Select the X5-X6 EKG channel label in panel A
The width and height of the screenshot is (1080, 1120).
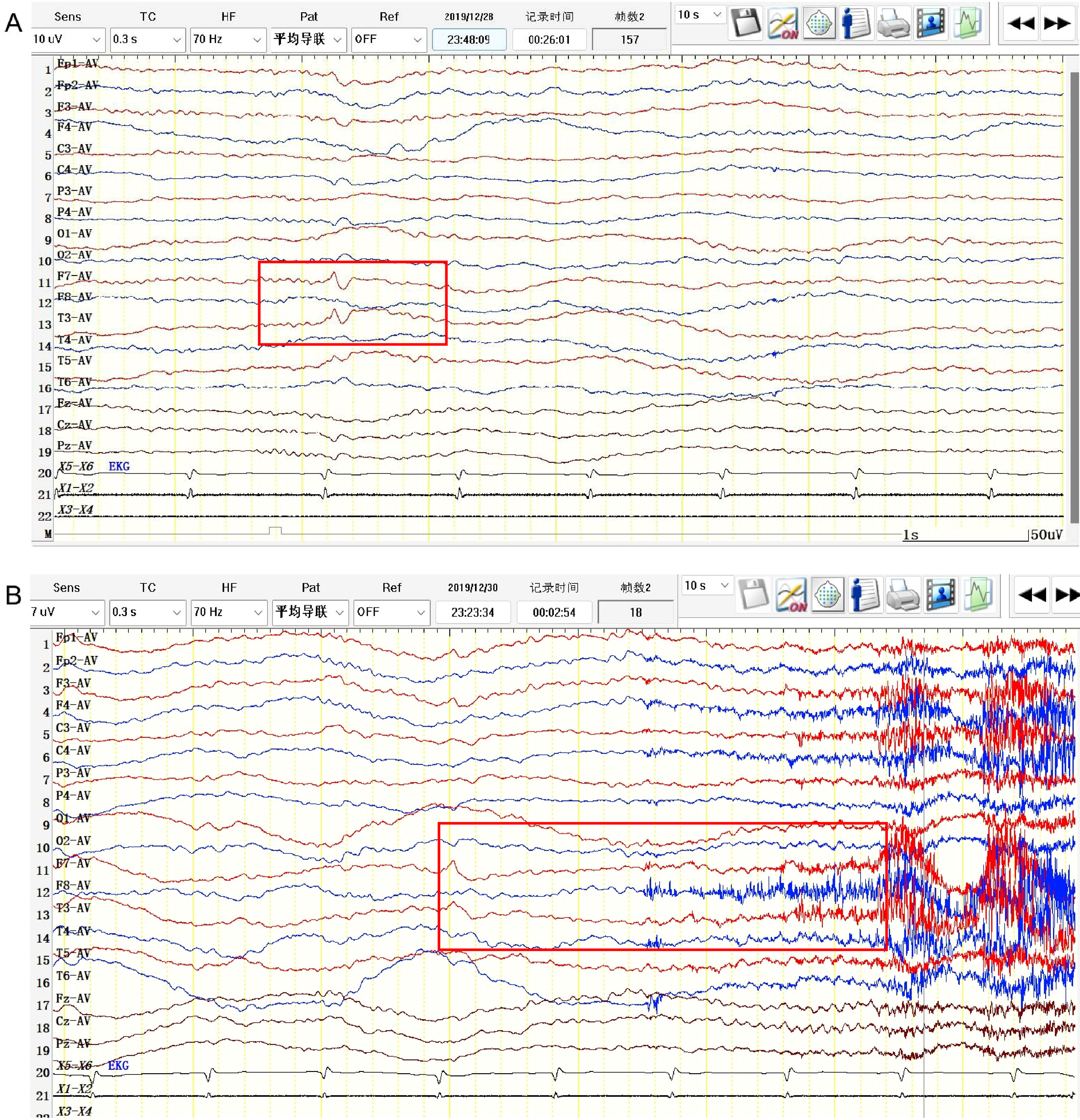pyautogui.click(x=94, y=466)
